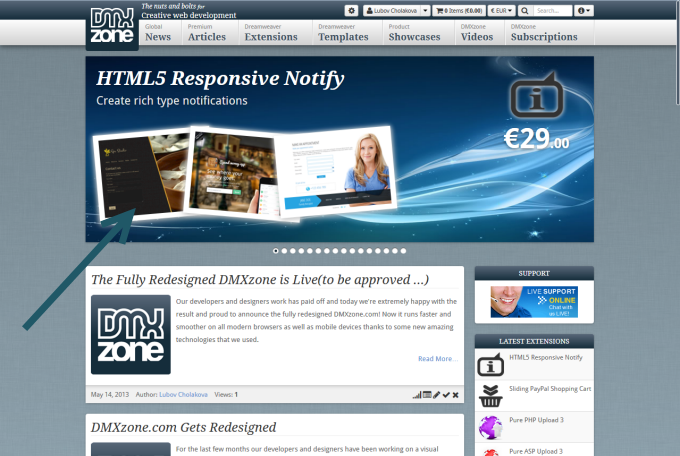The image size is (680, 456).
Task: Click the article date May 14, 2013
Action: (110, 394)
